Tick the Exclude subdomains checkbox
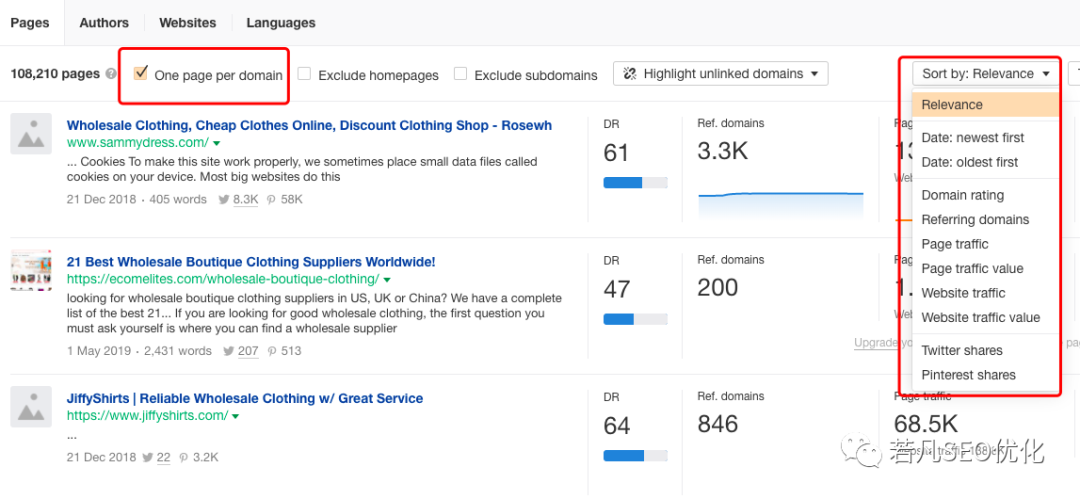 click(x=460, y=74)
